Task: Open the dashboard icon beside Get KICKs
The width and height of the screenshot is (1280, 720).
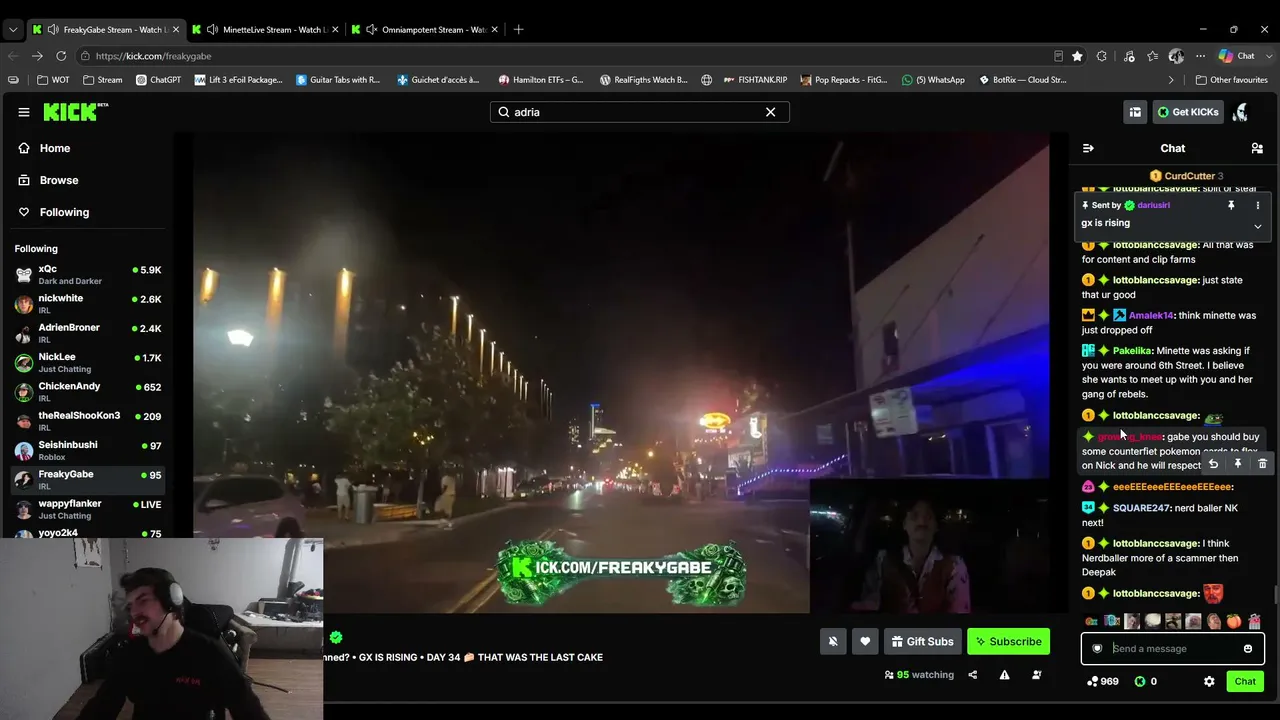Action: [x=1135, y=112]
